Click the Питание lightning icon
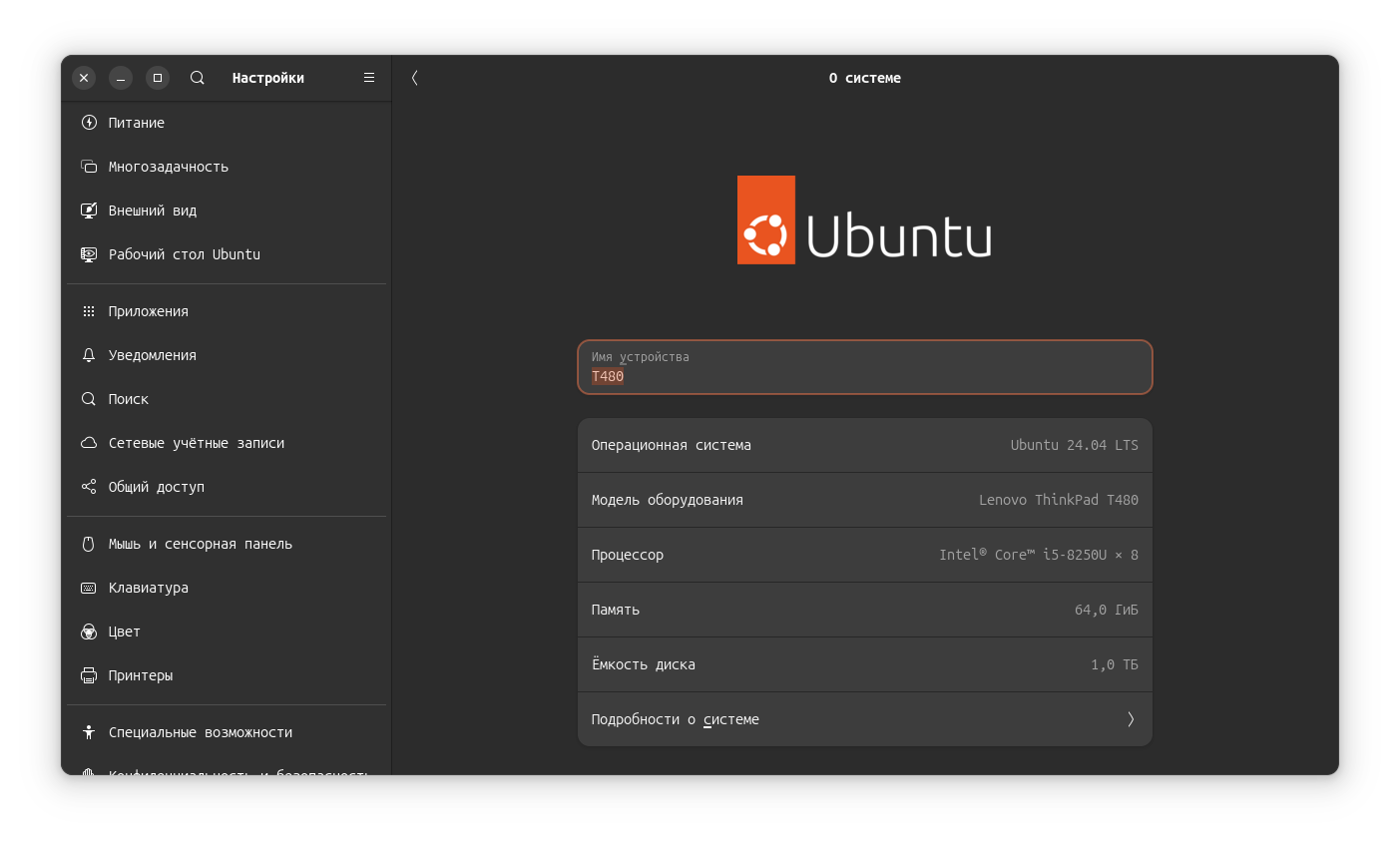This screenshot has width=1400, height=842. click(89, 123)
